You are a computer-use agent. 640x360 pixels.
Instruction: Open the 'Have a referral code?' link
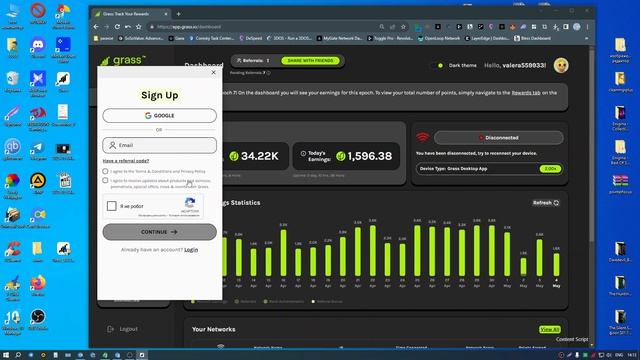(126, 161)
